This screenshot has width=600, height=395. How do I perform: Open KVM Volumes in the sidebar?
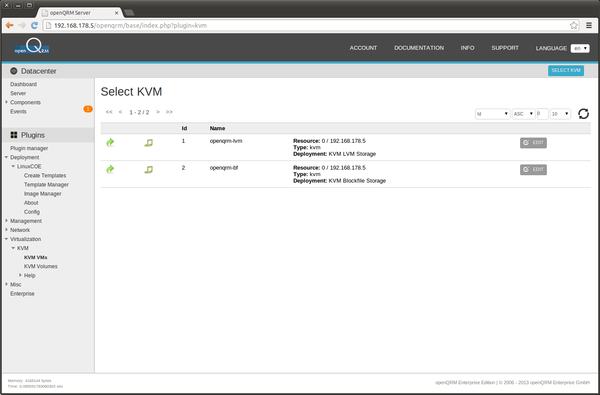(41, 266)
